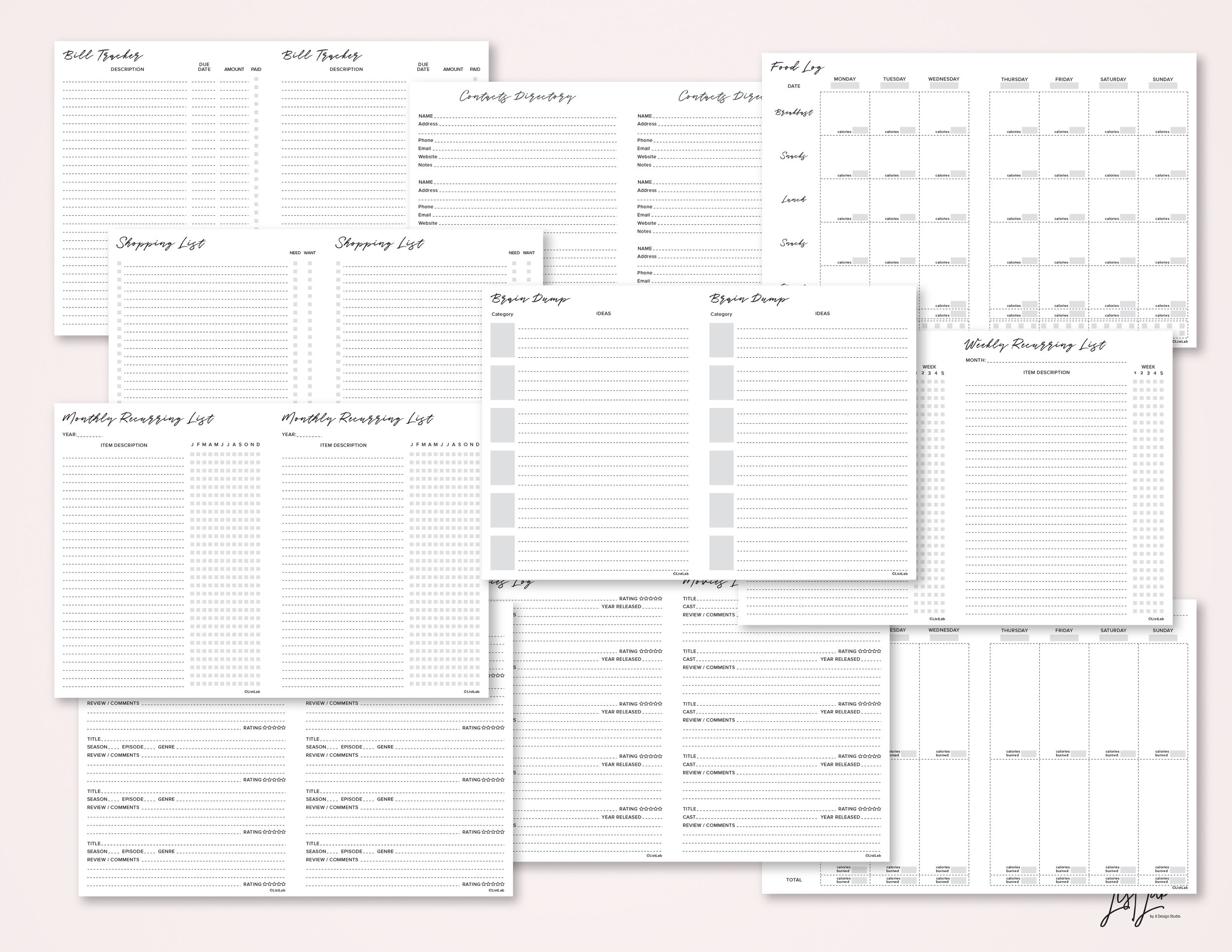
Task: Click TUESDAY header in the Food Log
Action: coord(894,79)
